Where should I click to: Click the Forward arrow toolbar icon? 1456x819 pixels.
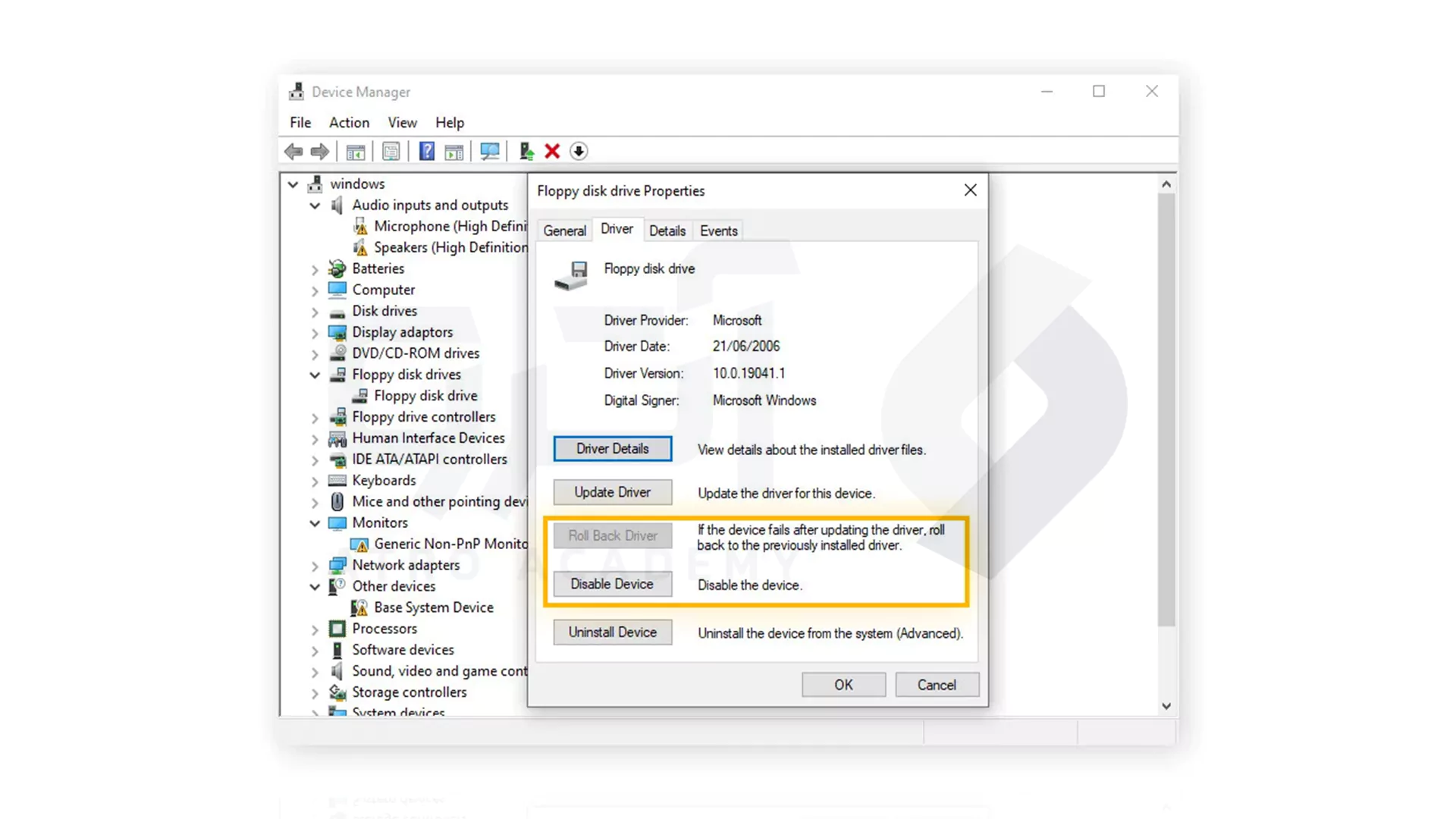tap(320, 152)
